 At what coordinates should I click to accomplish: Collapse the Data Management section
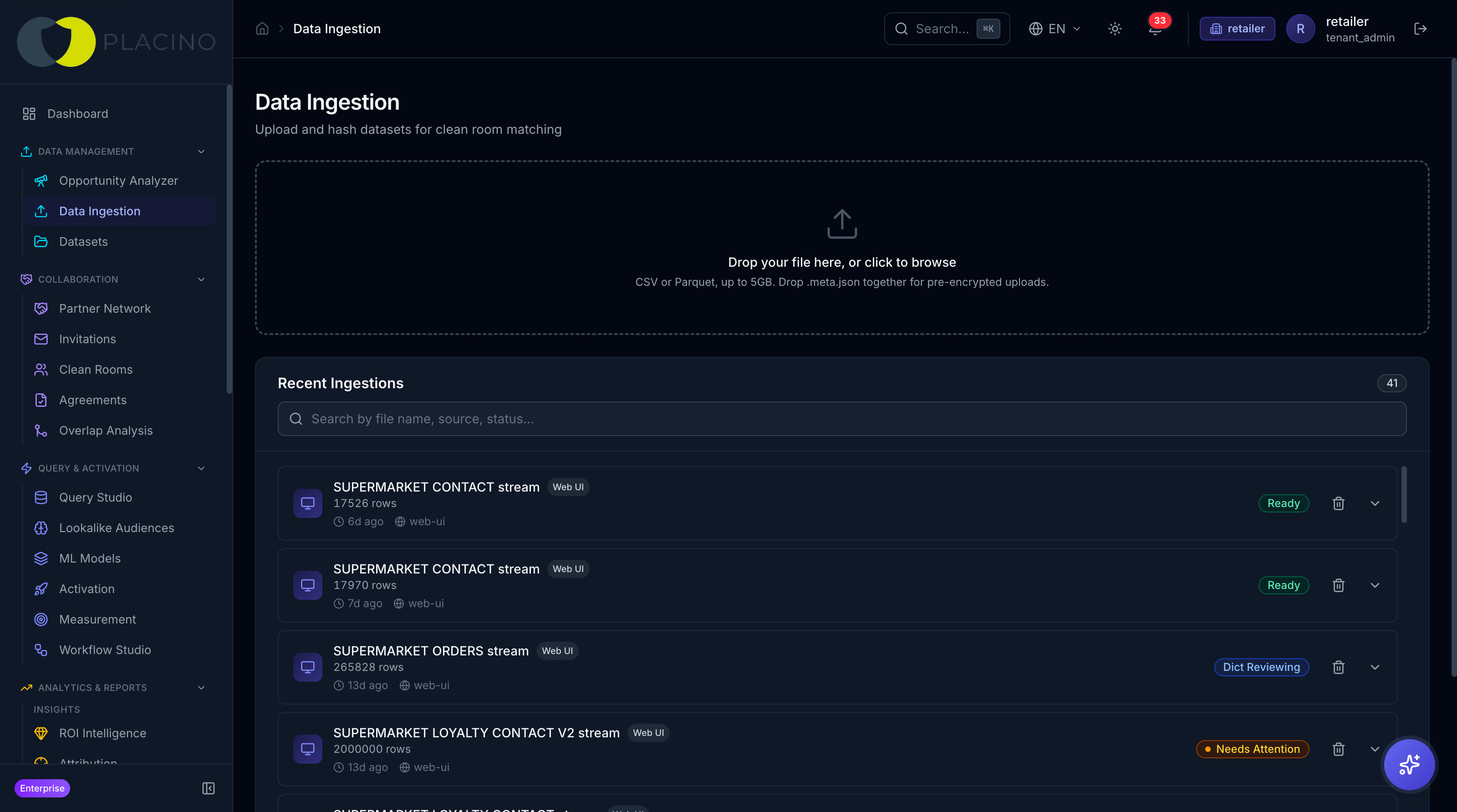[201, 152]
